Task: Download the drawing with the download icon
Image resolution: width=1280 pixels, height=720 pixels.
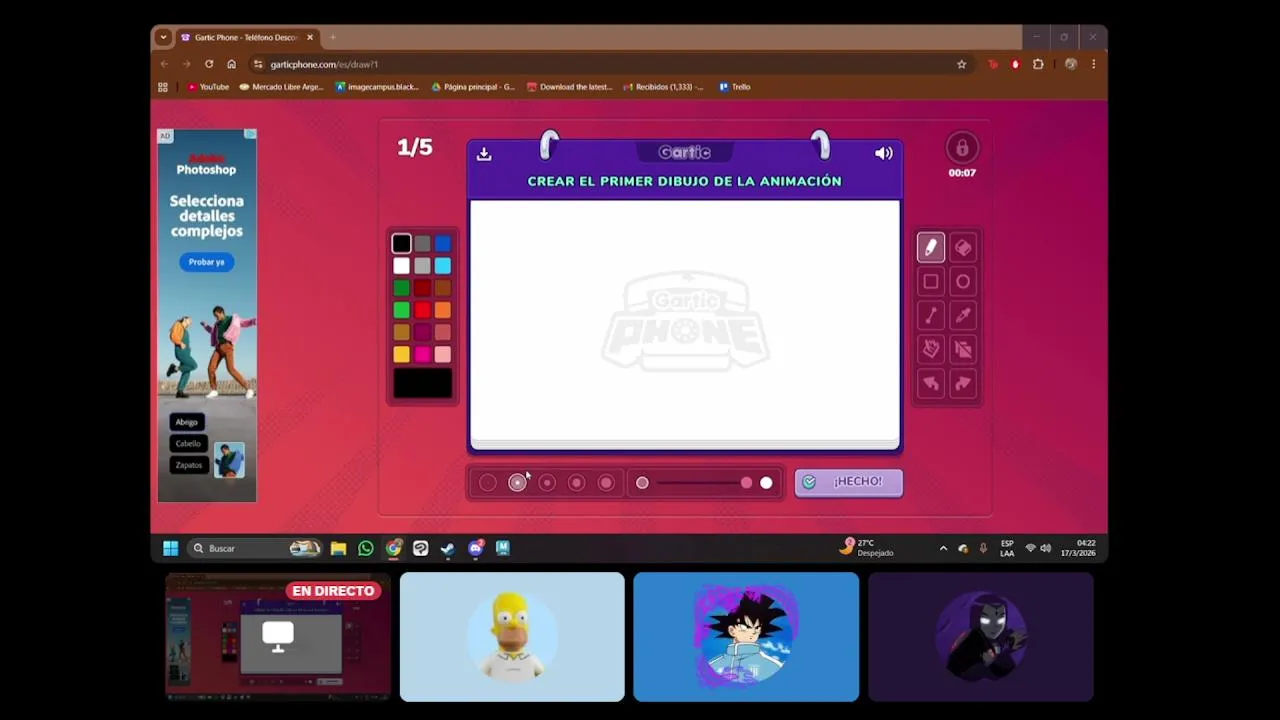Action: 484,153
